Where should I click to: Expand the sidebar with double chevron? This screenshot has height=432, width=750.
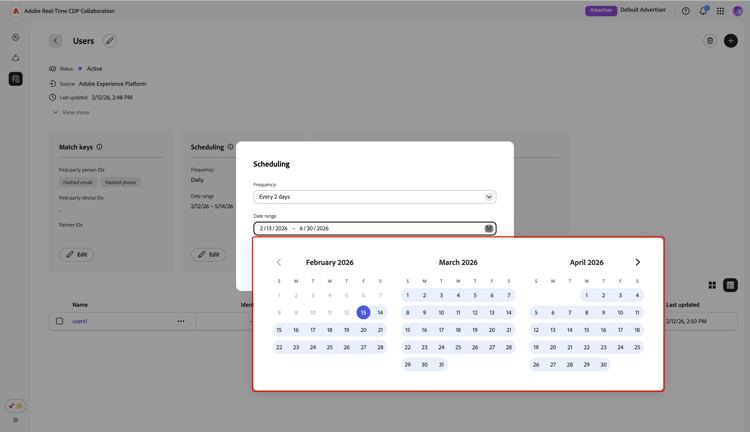click(x=16, y=420)
